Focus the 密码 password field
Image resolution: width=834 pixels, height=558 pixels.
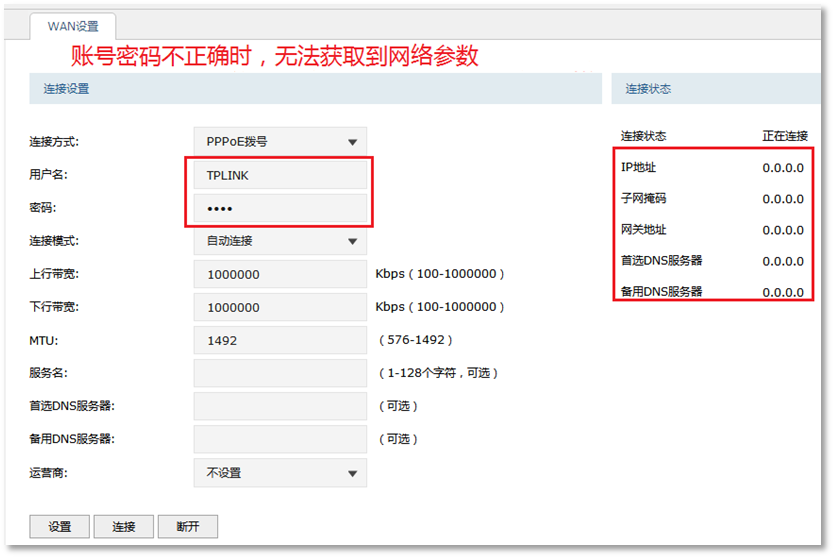[x=280, y=208]
